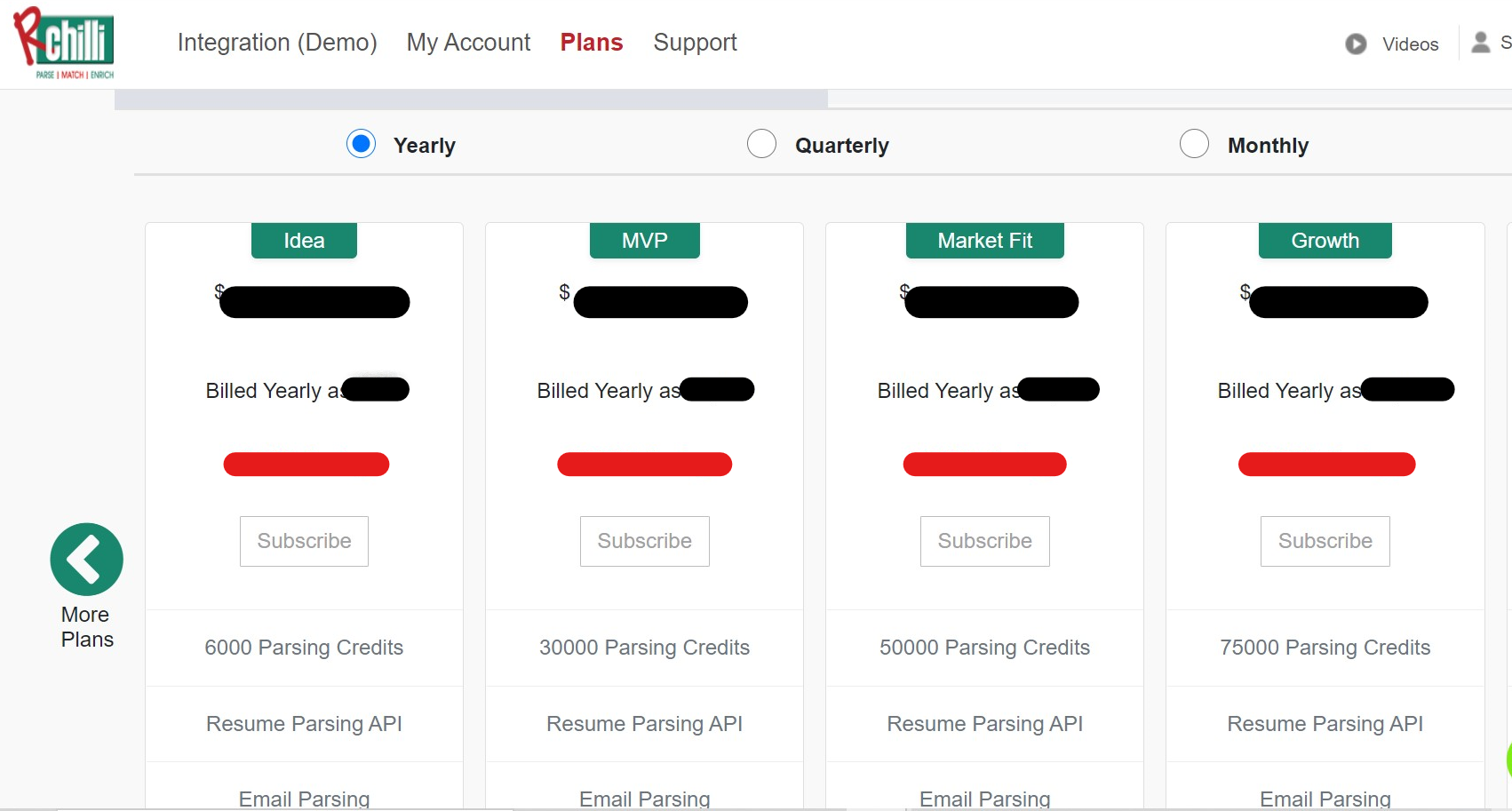
Task: Subscribe to the MVP plan
Action: pos(645,541)
